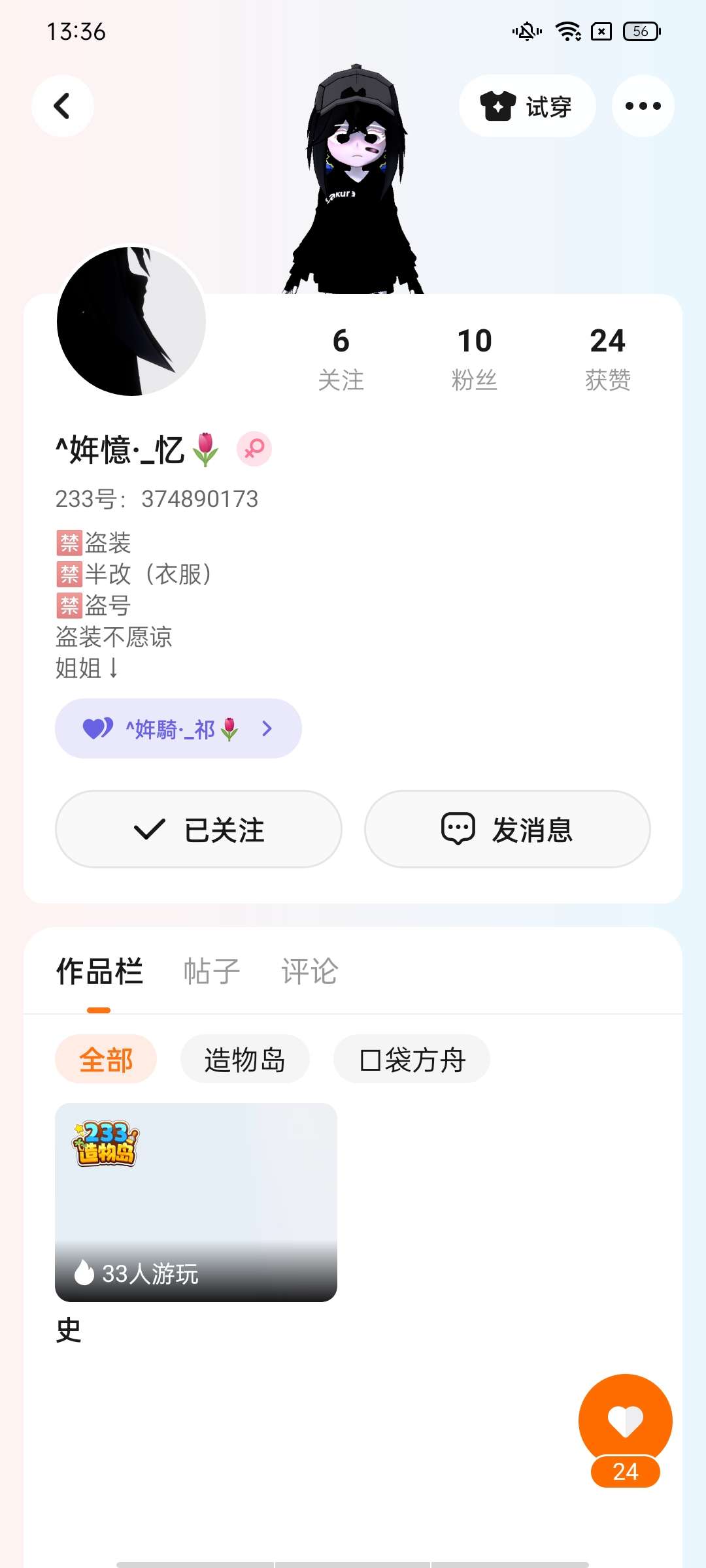Open the circular profile avatar picture

click(131, 321)
